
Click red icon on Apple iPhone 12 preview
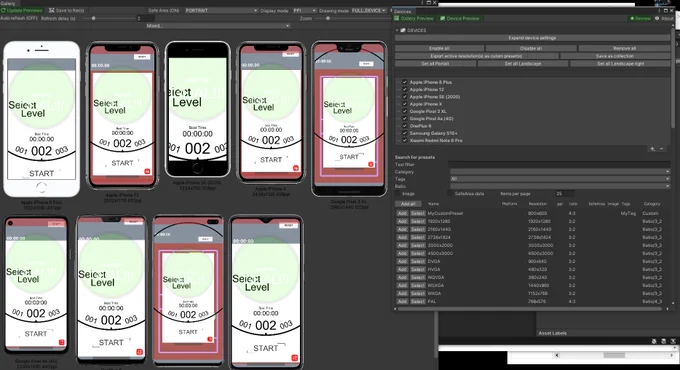tap(147, 171)
